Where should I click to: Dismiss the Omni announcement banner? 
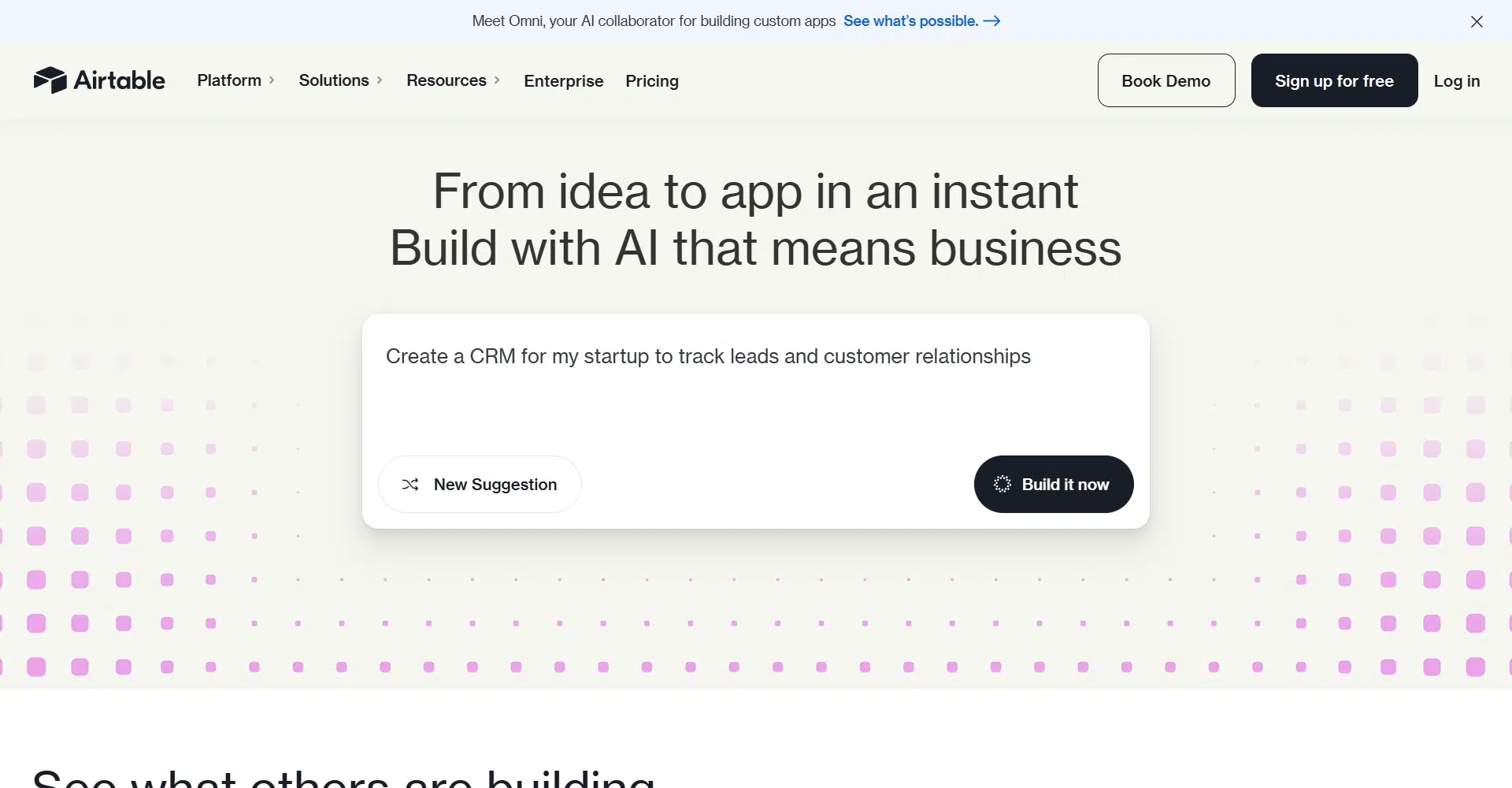(1477, 22)
